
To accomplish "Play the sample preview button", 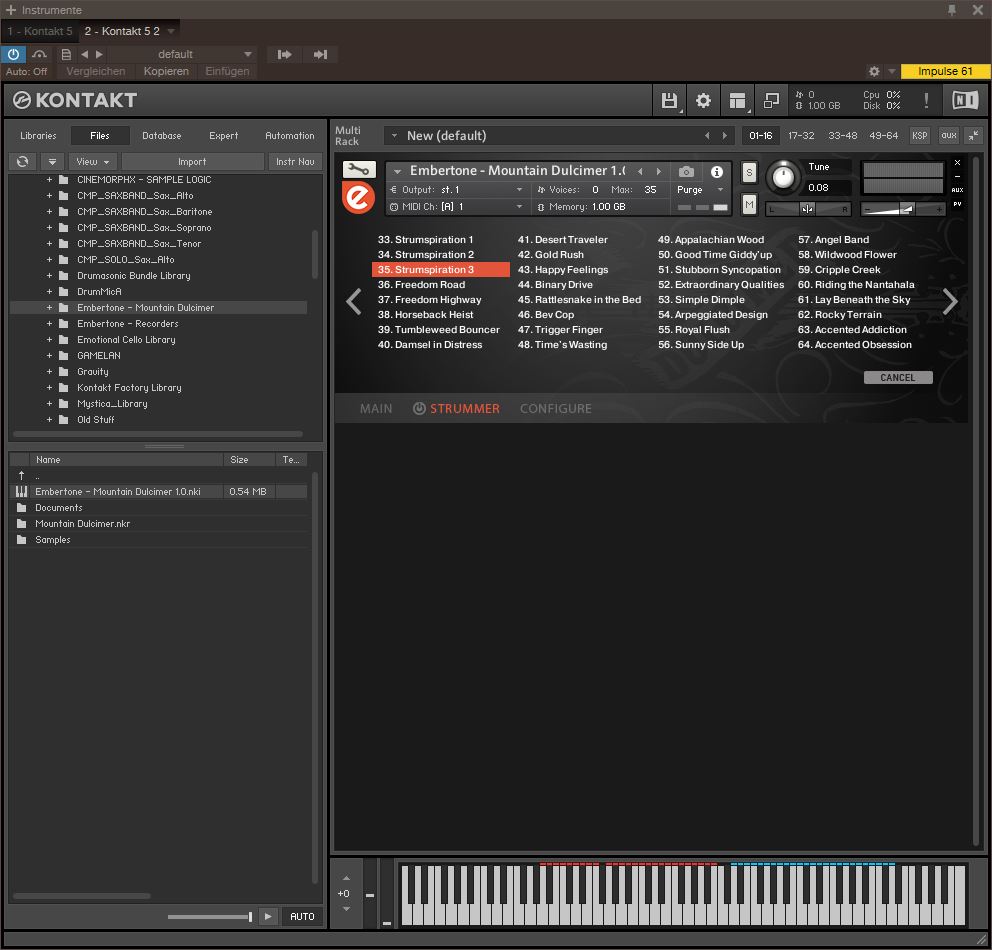I will [268, 916].
